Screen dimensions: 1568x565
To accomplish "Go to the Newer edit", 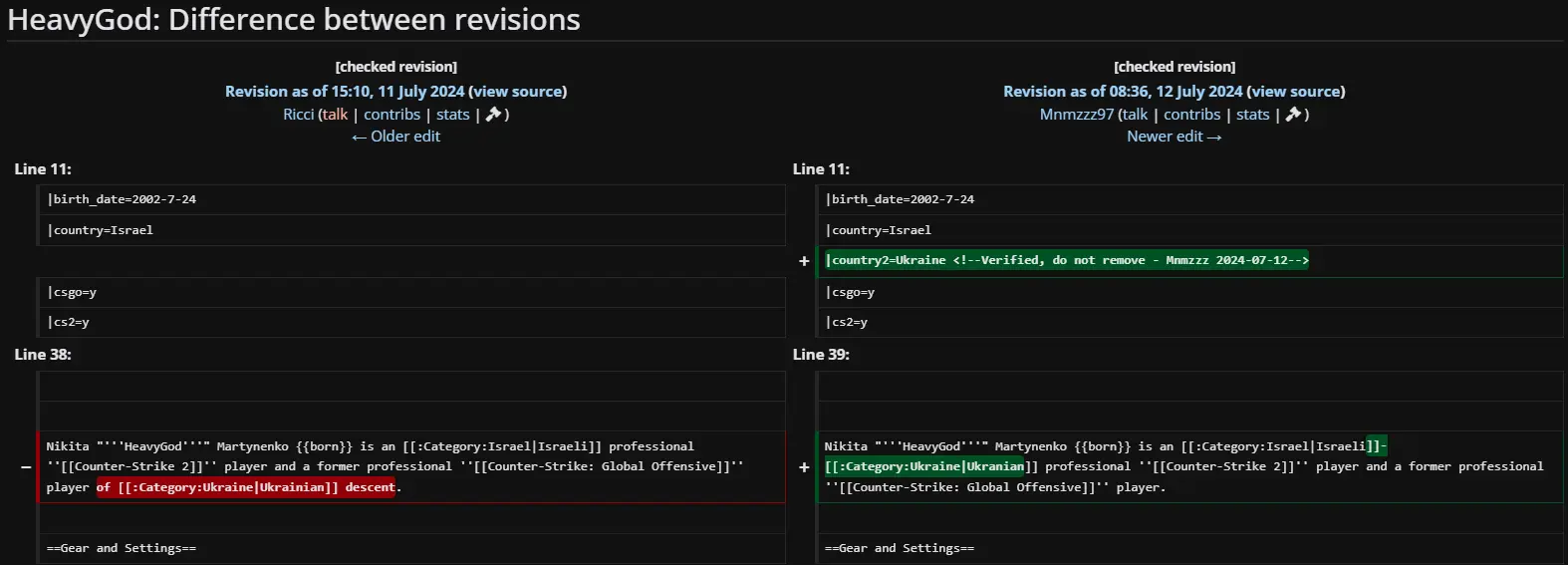I will 1174,136.
